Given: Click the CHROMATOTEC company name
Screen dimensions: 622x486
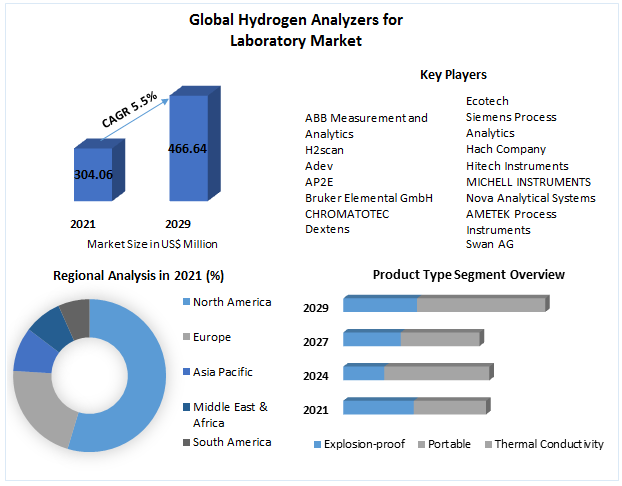Looking at the screenshot, I should coord(347,213).
